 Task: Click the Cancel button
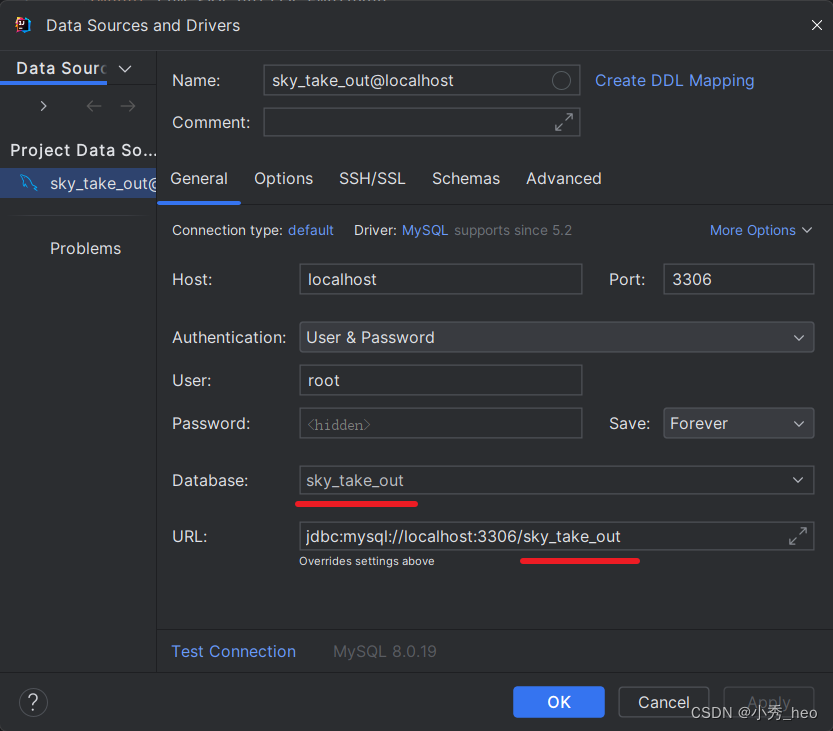664,702
